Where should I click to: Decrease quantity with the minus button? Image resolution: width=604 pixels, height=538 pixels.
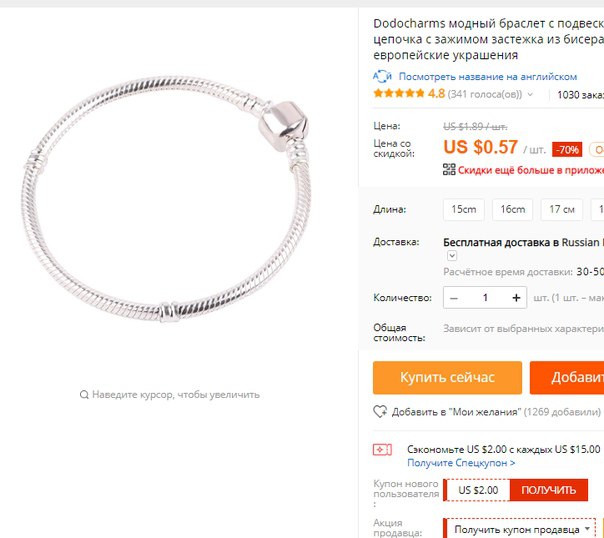[454, 298]
